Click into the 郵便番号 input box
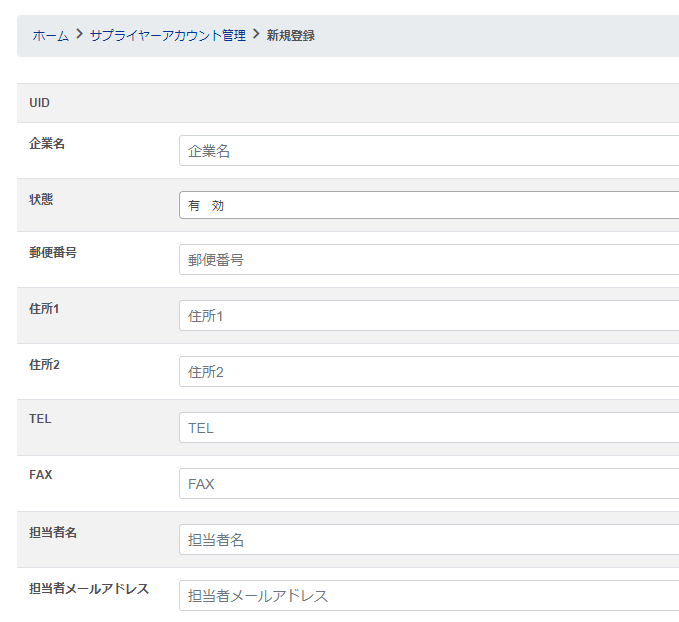 [430, 260]
